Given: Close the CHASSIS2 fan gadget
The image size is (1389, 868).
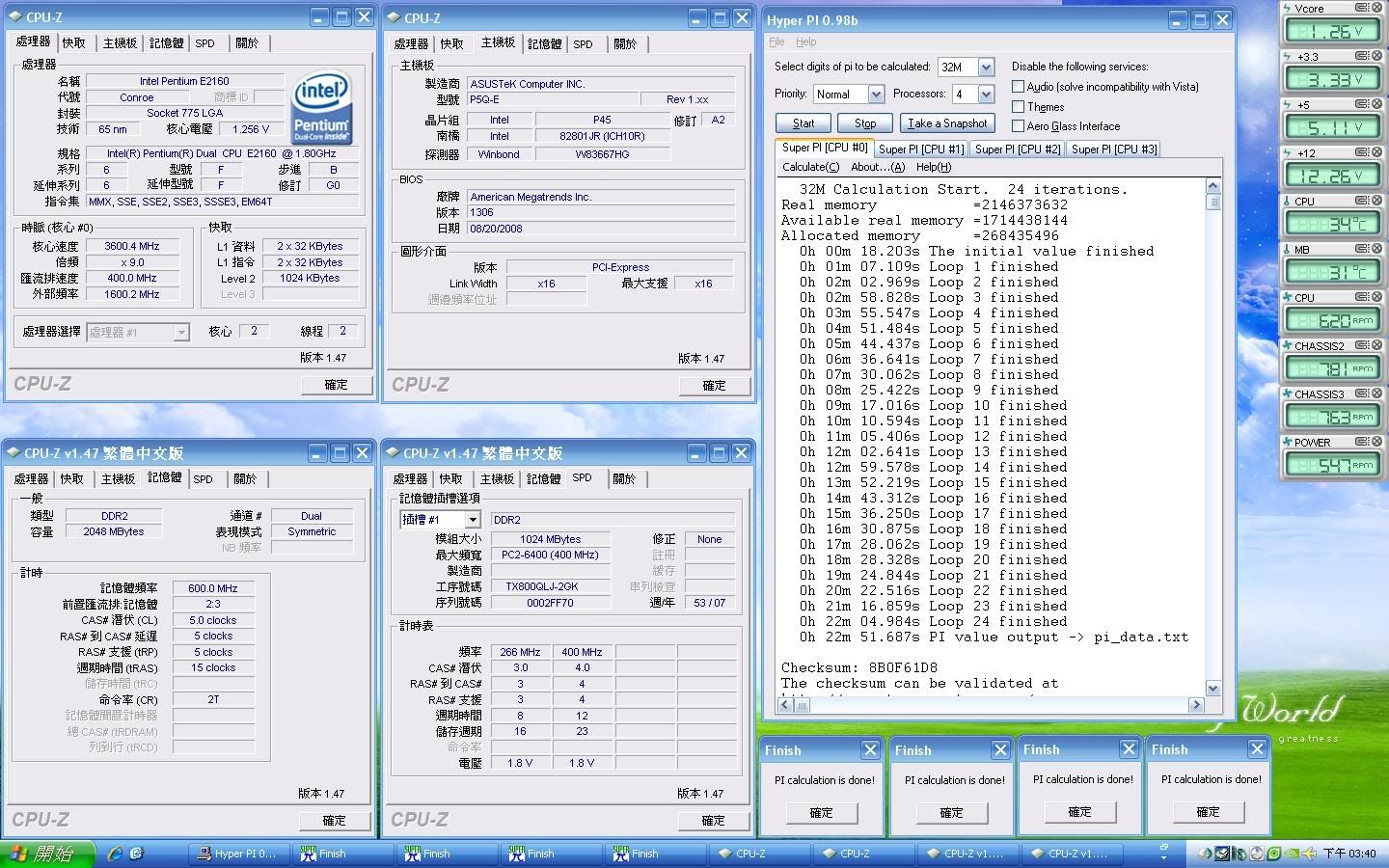Looking at the screenshot, I should 1376,345.
